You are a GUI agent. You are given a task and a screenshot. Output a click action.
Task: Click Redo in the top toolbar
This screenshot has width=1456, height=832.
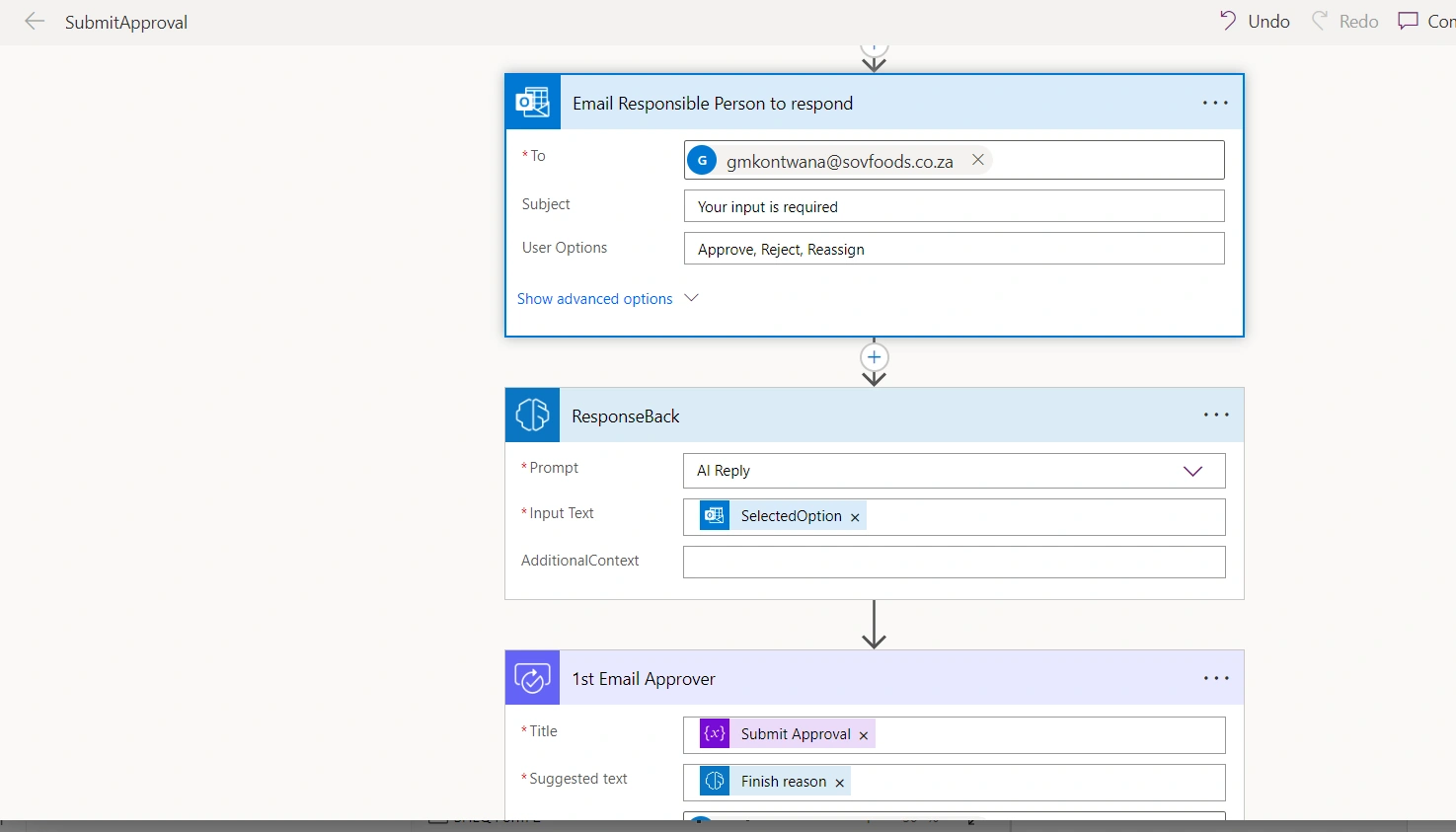[x=1344, y=21]
